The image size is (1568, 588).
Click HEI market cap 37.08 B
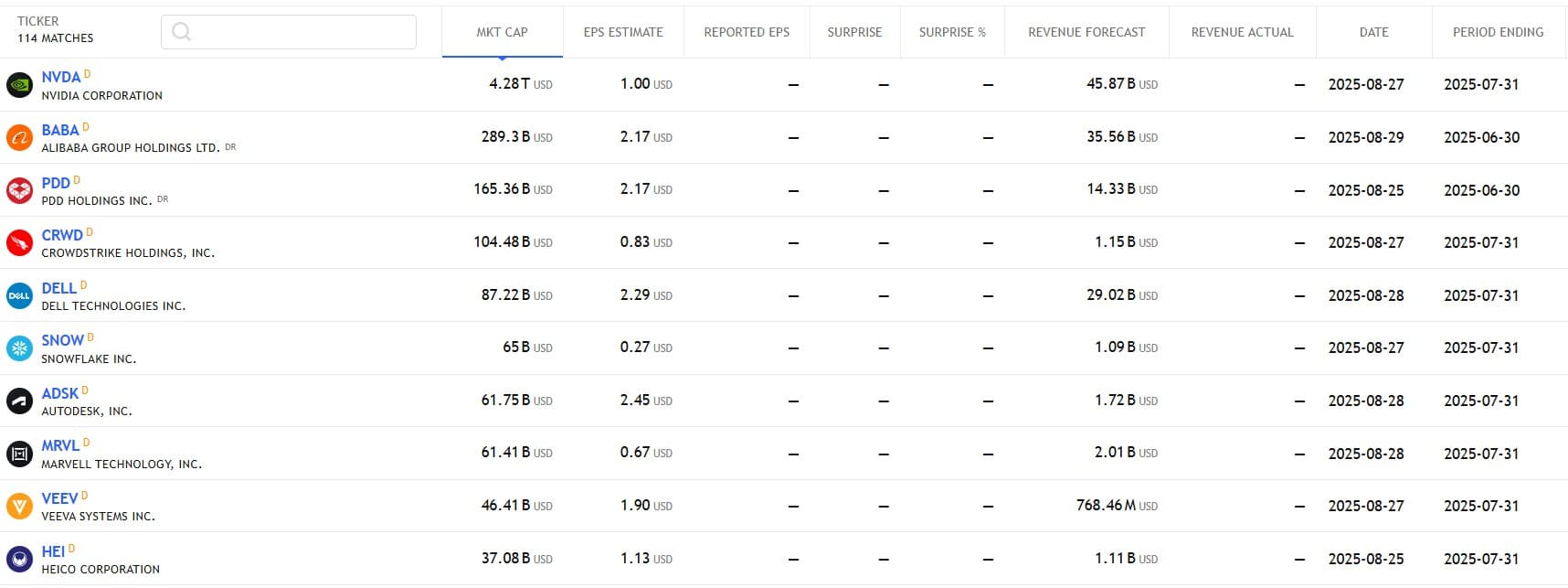[x=517, y=559]
